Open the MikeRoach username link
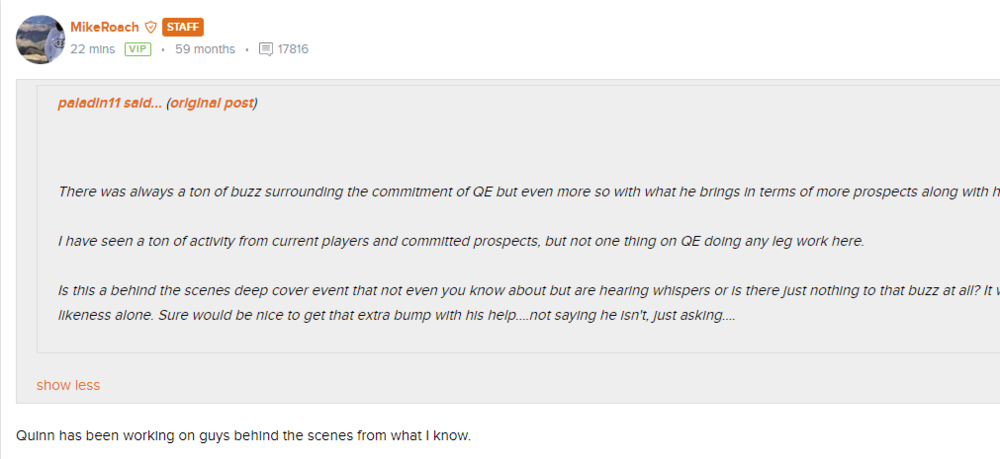Image resolution: width=1000 pixels, height=459 pixels. pyautogui.click(x=105, y=27)
